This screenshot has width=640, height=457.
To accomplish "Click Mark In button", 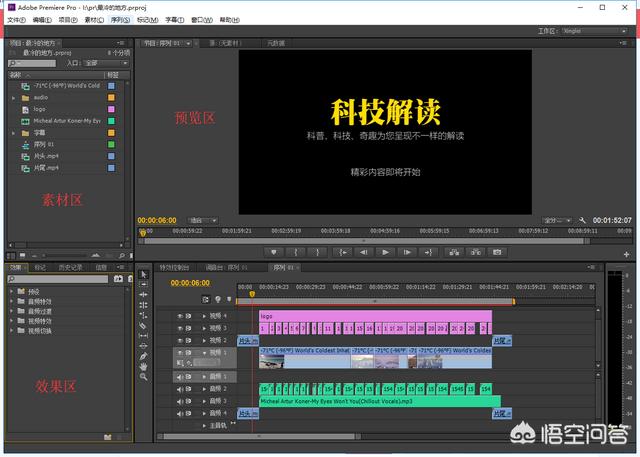I will 296,252.
